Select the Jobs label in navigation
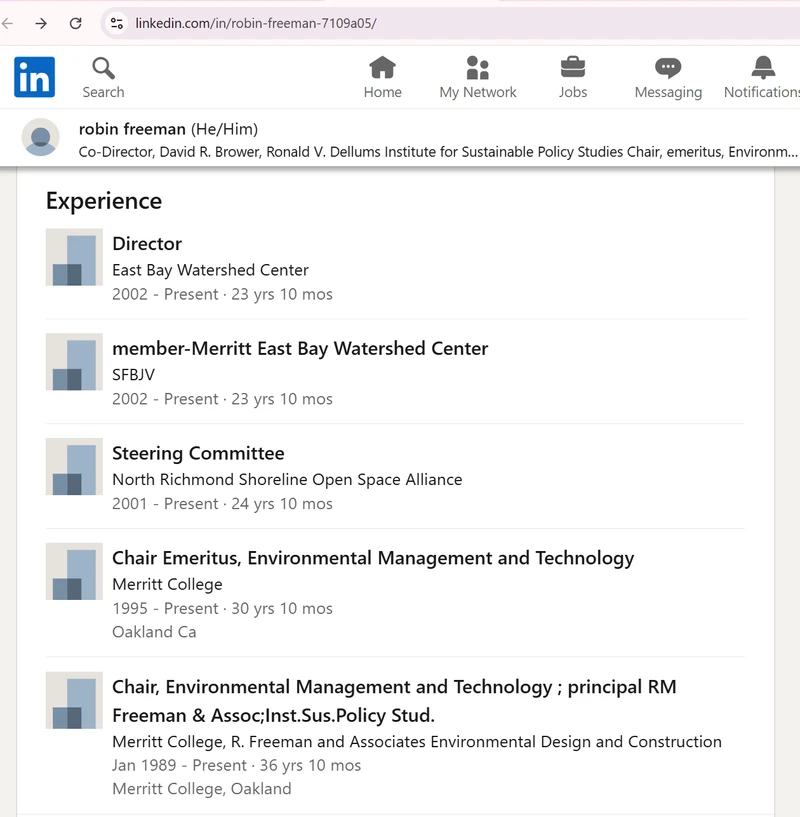 point(573,92)
